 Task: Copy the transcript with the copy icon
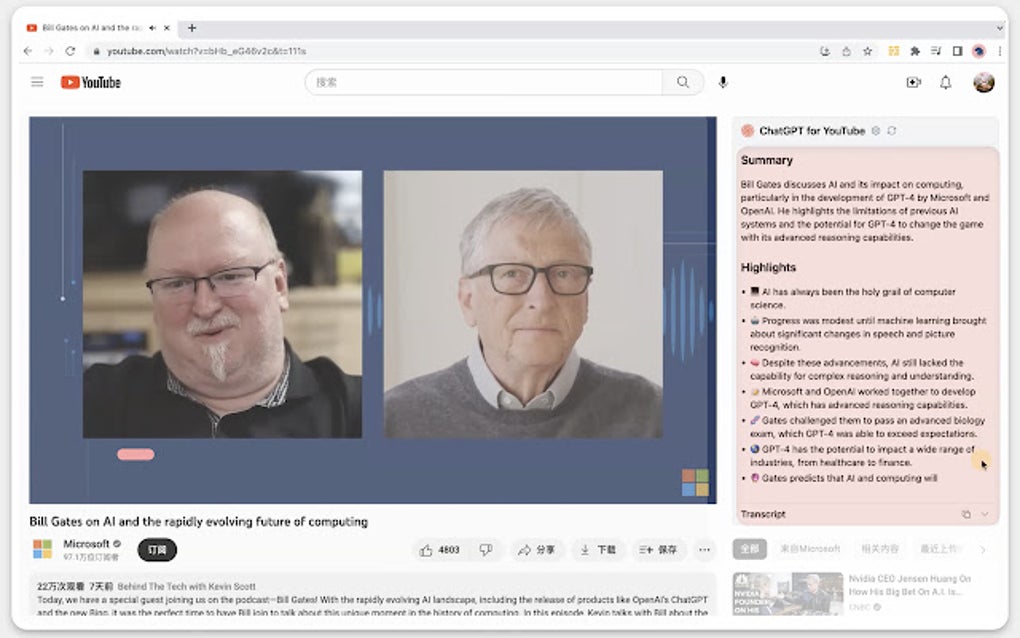[x=966, y=514]
